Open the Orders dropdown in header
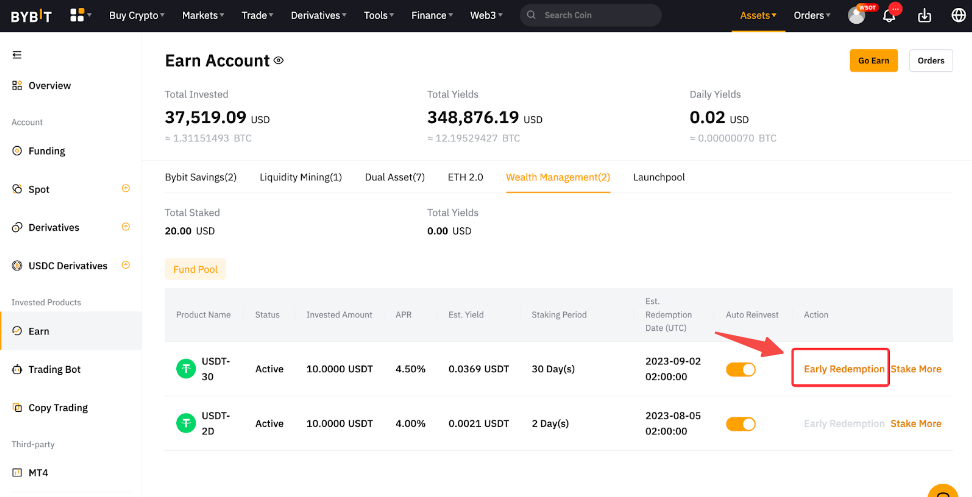Screen dimensions: 972x497 click(x=811, y=15)
